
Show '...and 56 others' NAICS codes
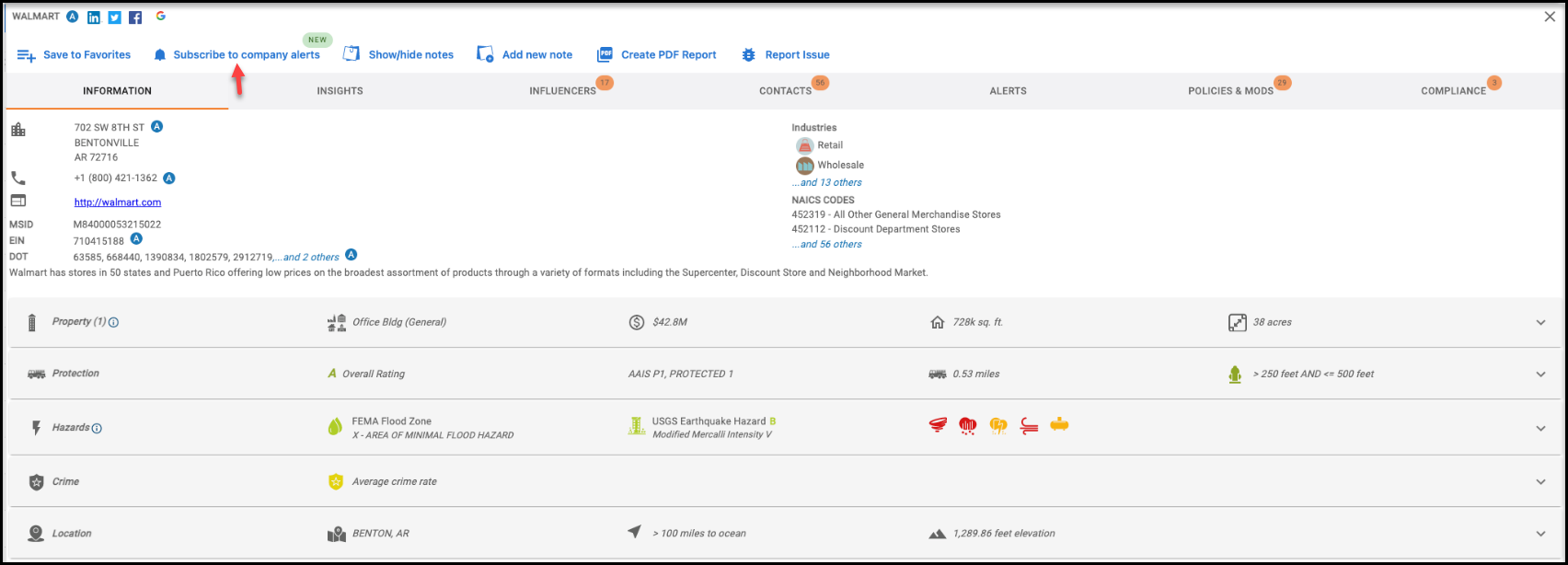coord(827,244)
